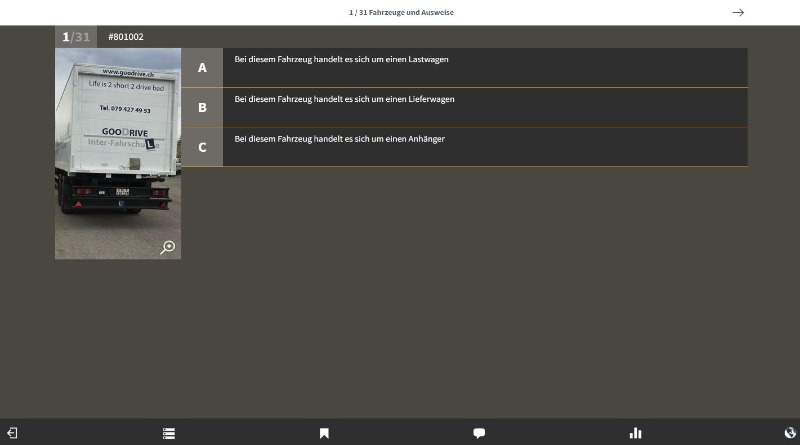Choose answer text ending with 'Anhänger'
Screen dimensions: 800x445
pos(339,139)
